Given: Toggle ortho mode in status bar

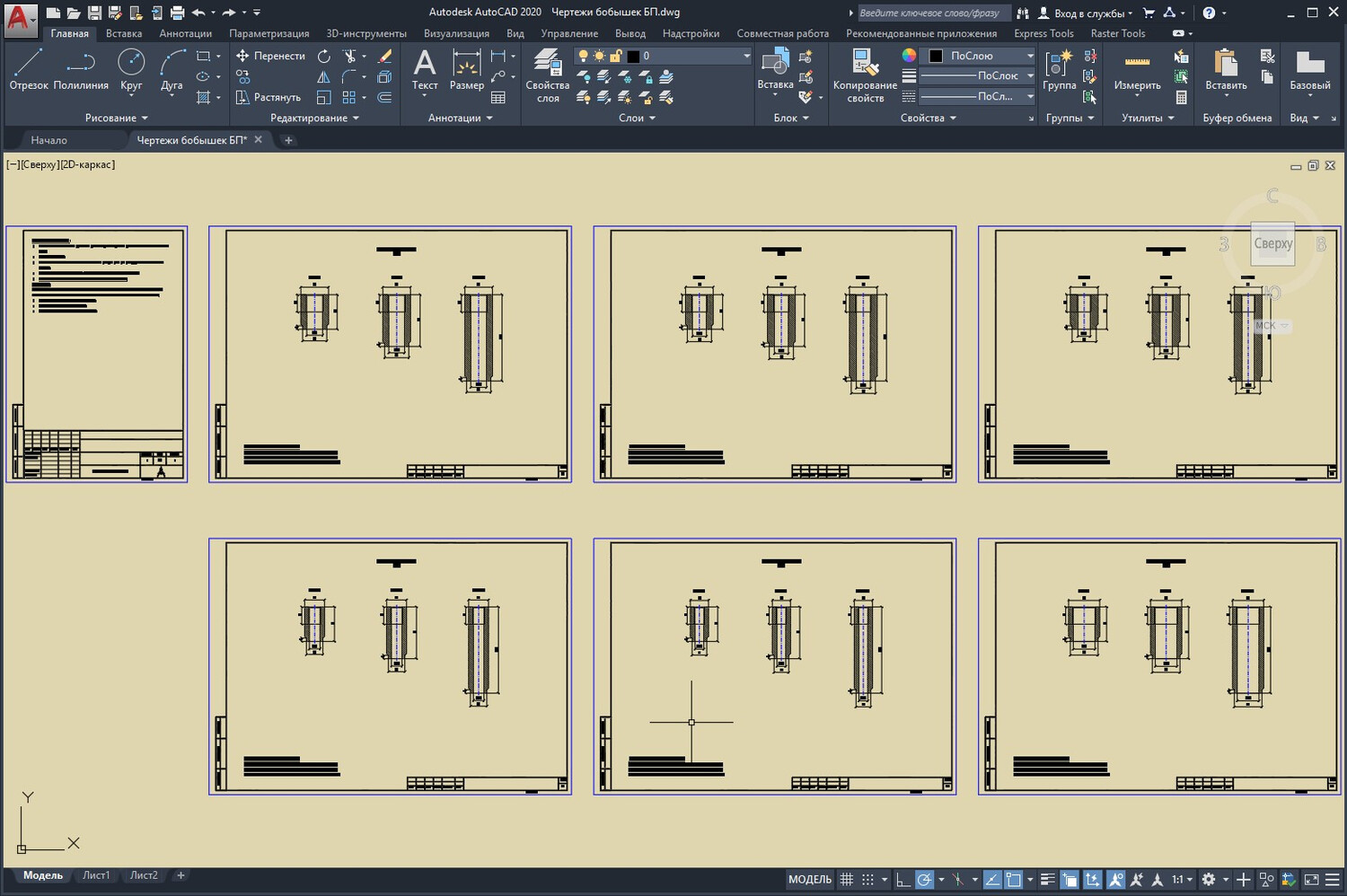Looking at the screenshot, I should tap(903, 880).
